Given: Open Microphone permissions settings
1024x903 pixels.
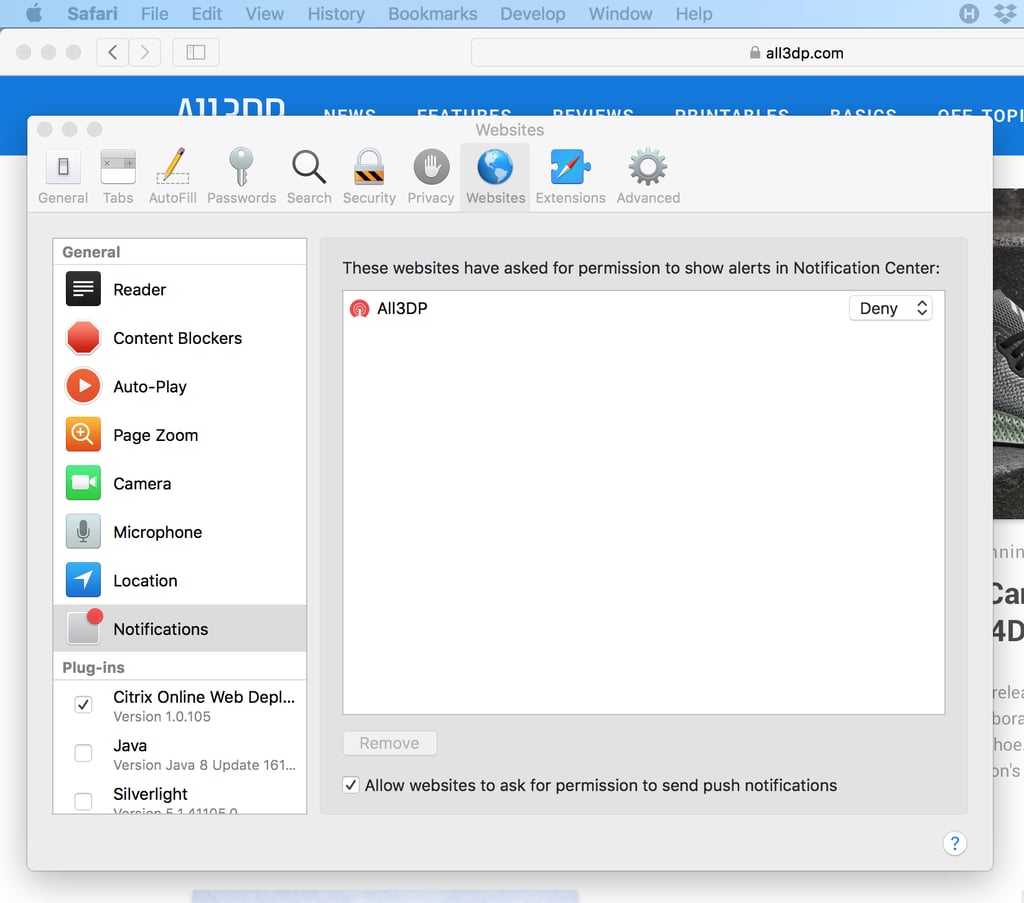Looking at the screenshot, I should coord(158,531).
